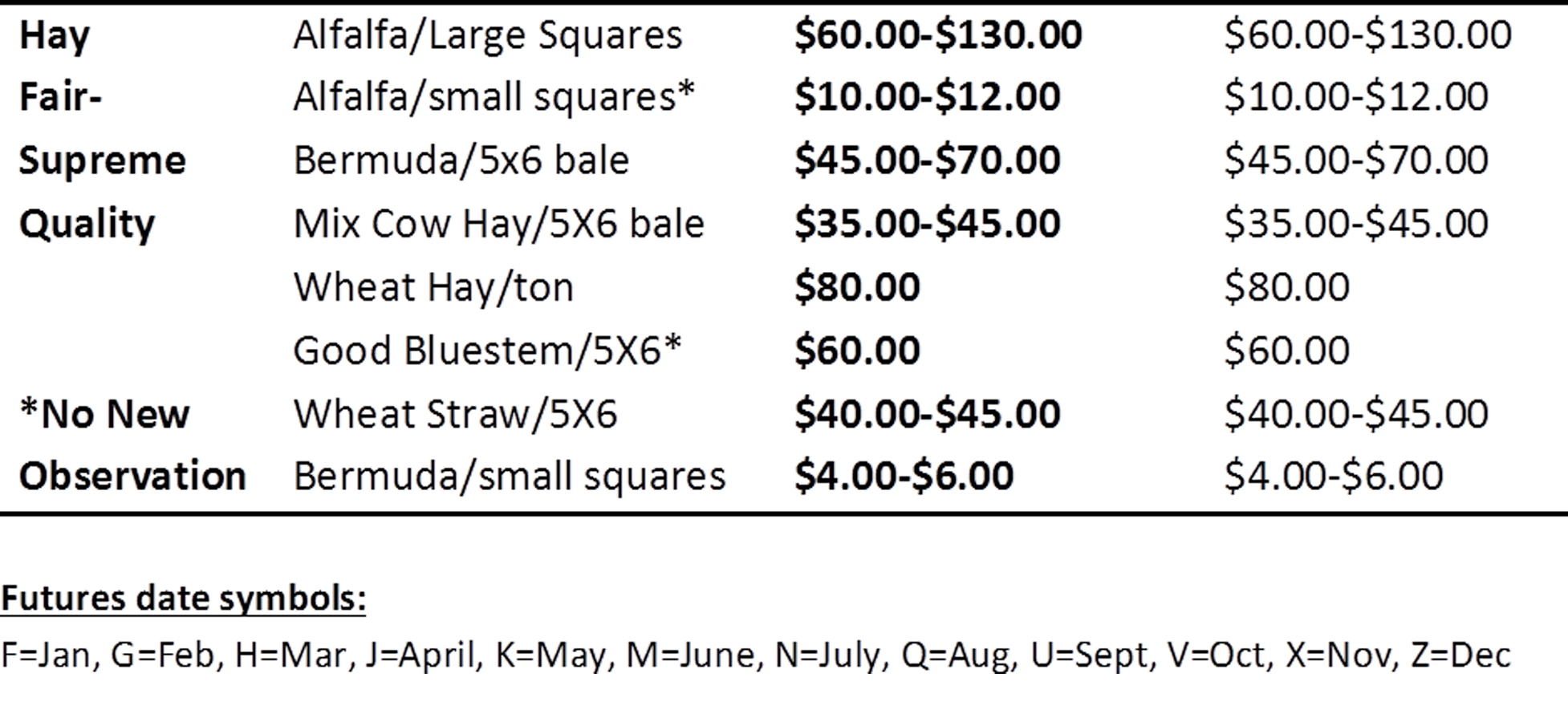Click the Wheat Hay/ton label

(x=434, y=288)
